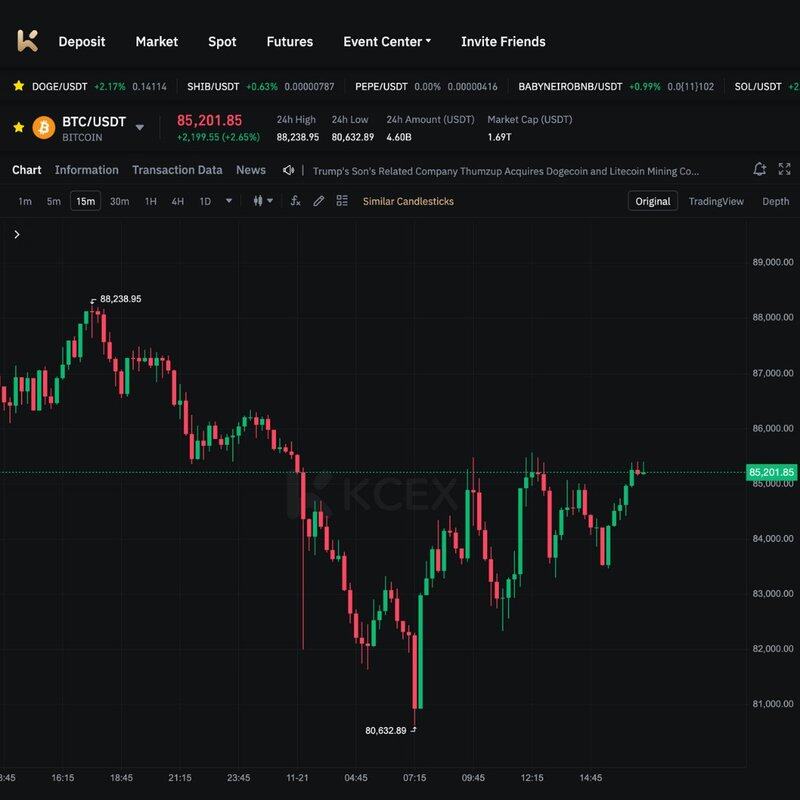Screen dimensions: 800x800
Task: Toggle the BTC/USDT favorite star
Action: (x=18, y=127)
